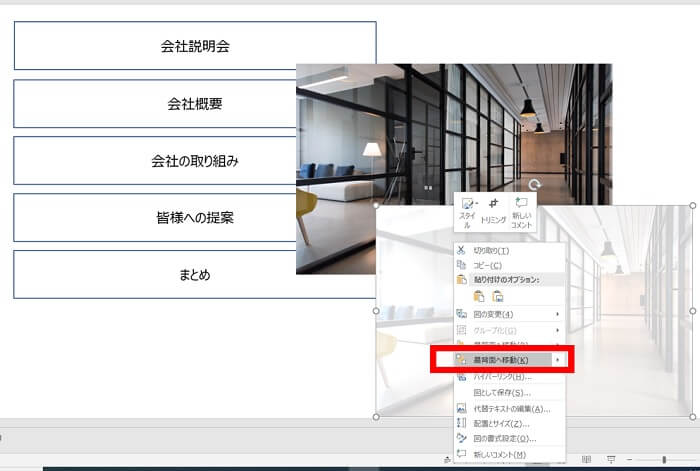Screen dimensions: 700x471
Task: Add a comment via 新しいコメント mini toolbar icon
Action: point(521,212)
